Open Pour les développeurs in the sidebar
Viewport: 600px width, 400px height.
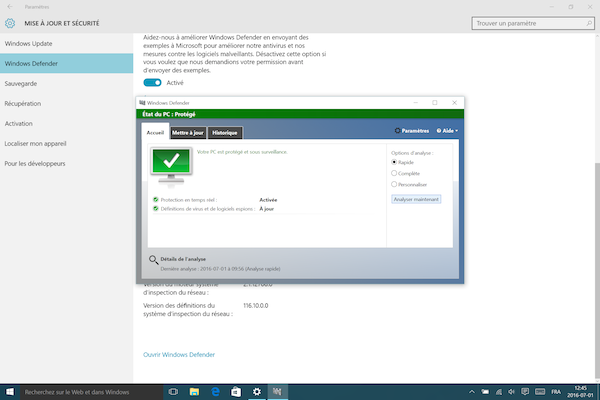67,163
